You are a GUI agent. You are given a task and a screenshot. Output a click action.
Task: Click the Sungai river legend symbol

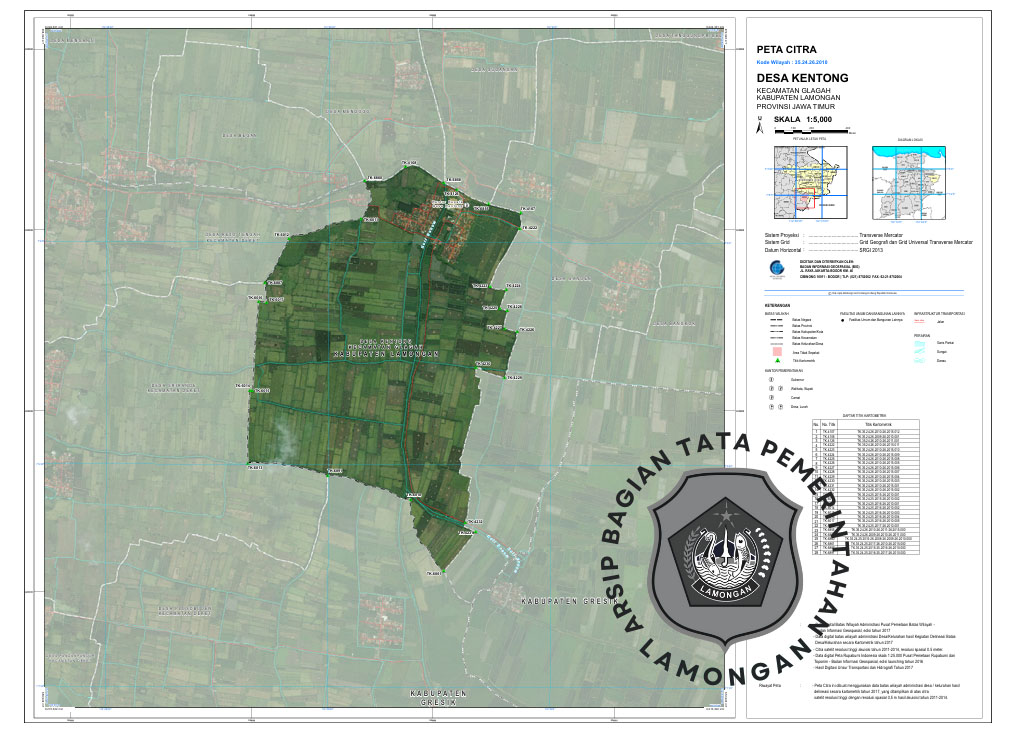(919, 352)
